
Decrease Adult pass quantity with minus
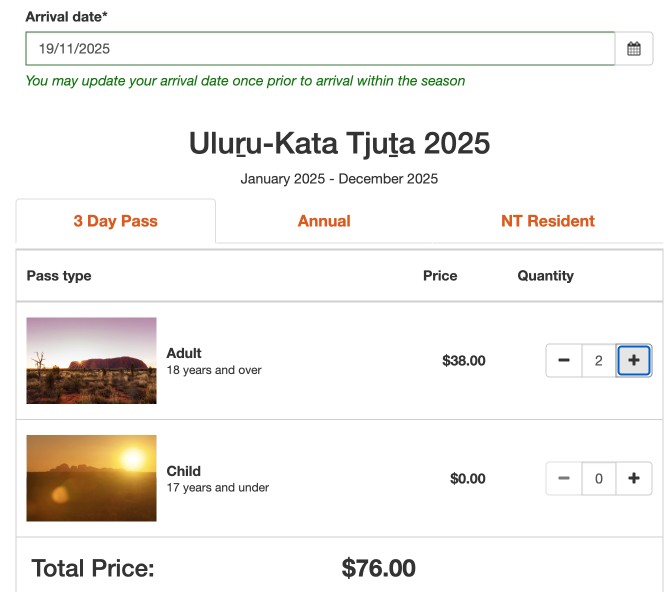click(564, 361)
